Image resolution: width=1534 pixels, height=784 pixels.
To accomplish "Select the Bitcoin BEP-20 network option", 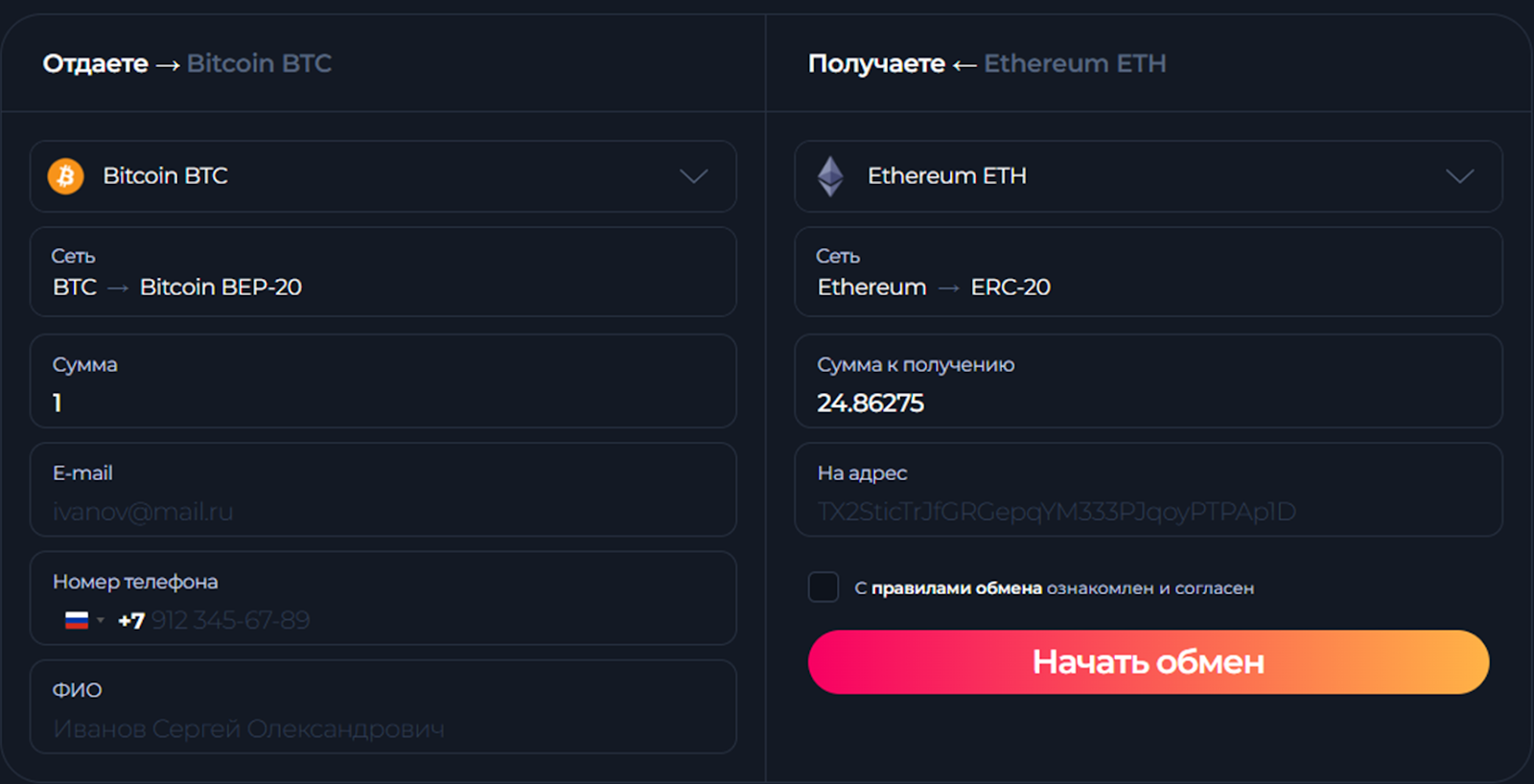I will point(221,288).
